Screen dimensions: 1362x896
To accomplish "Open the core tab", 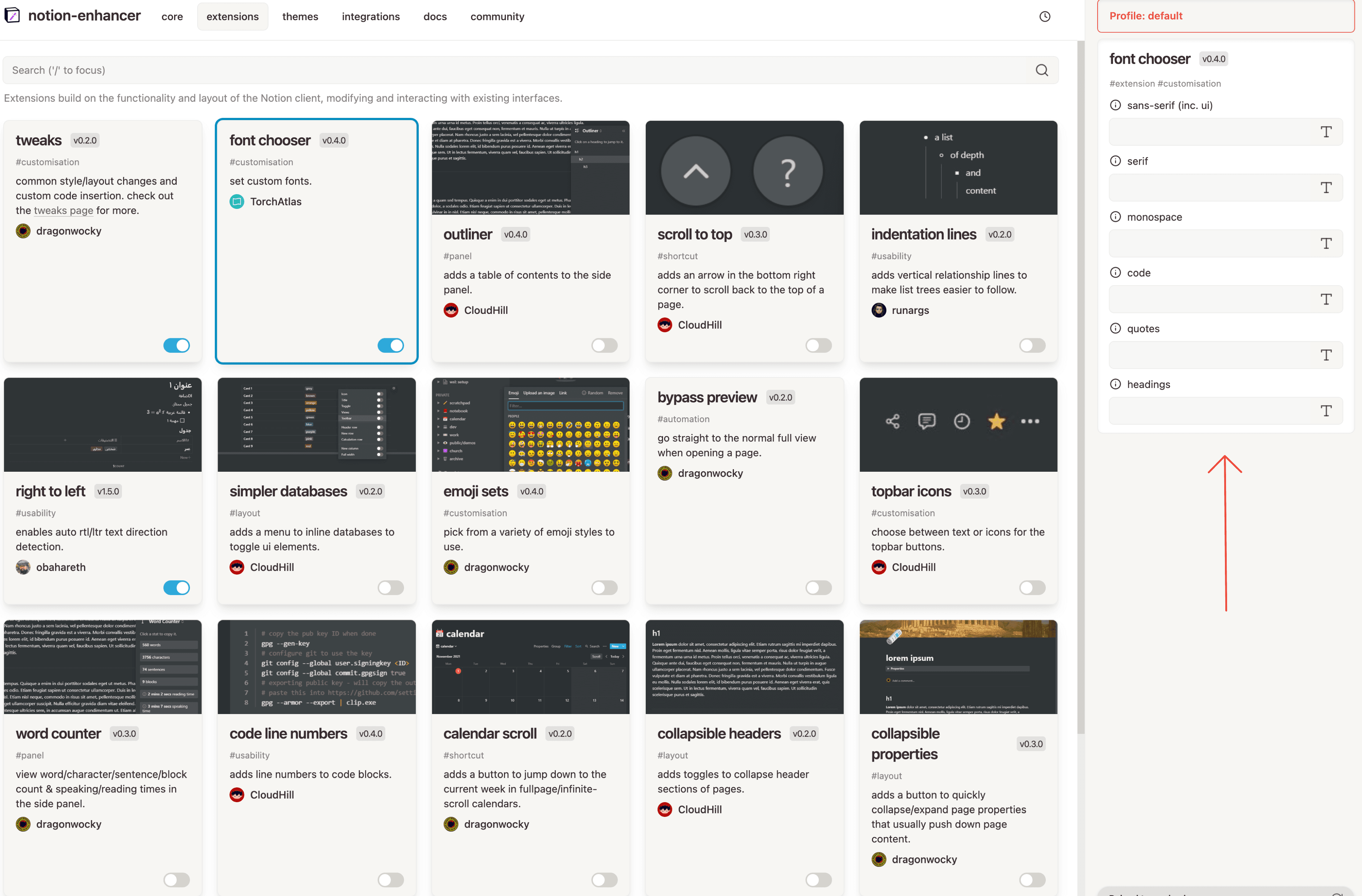I will [172, 17].
